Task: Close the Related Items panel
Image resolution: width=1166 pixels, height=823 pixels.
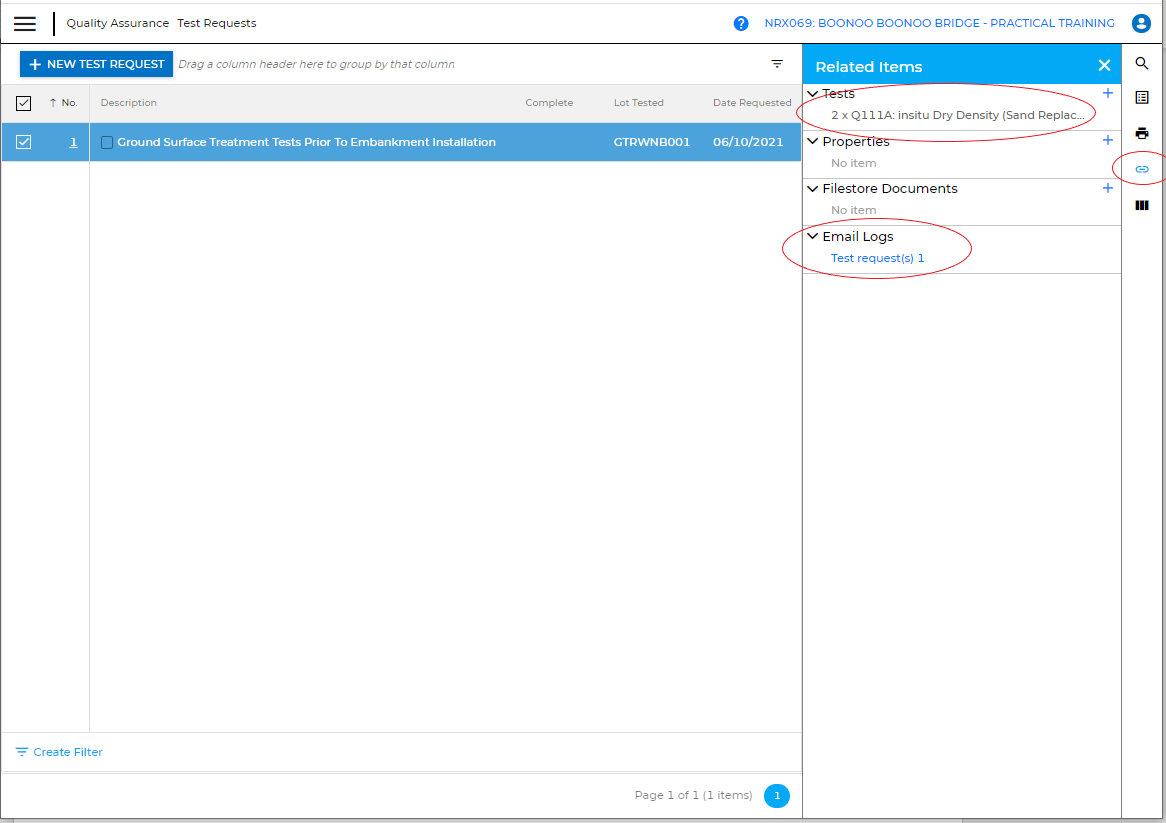Action: coord(1104,66)
